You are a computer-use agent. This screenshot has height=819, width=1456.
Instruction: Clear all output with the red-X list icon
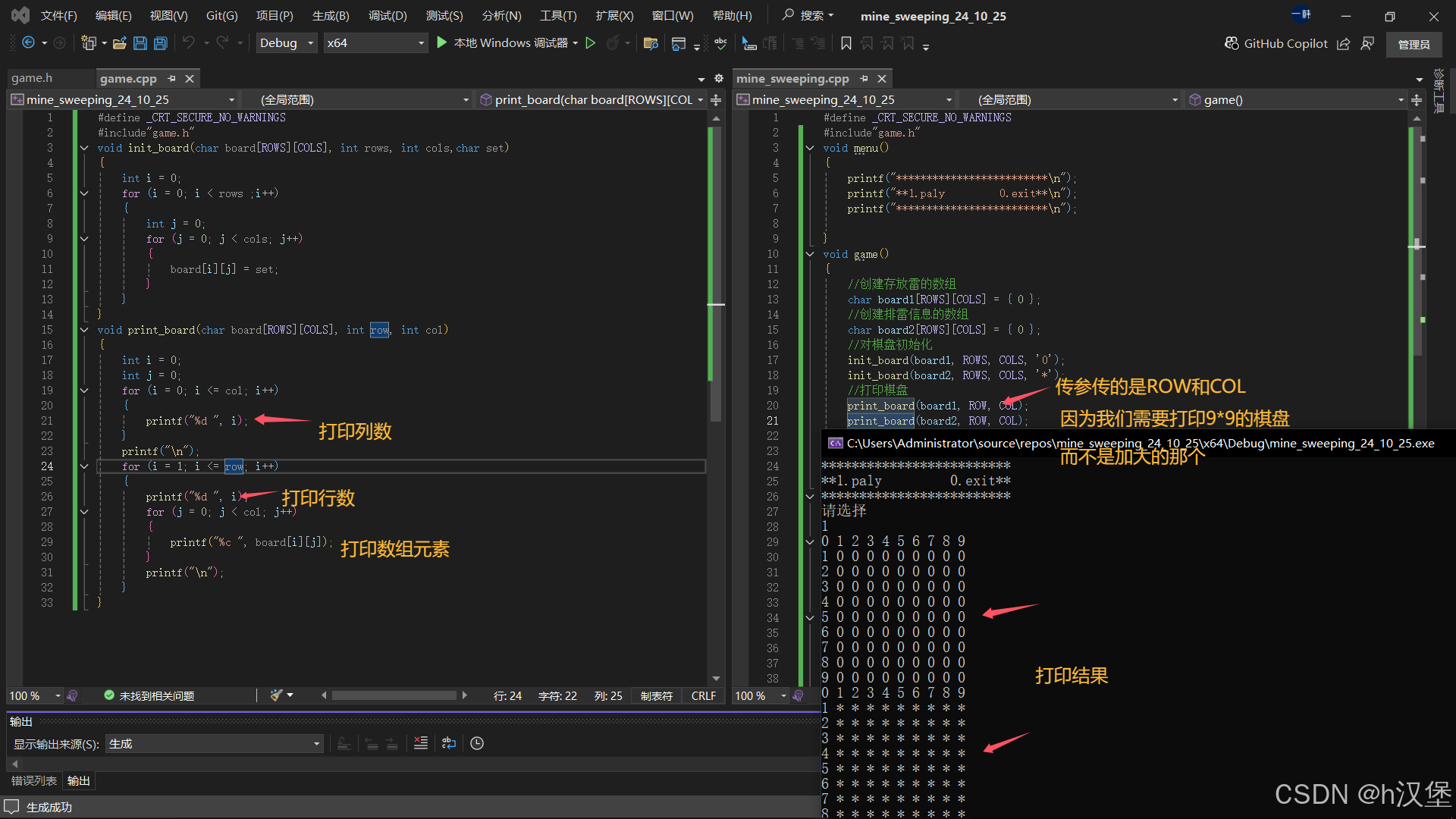[421, 743]
